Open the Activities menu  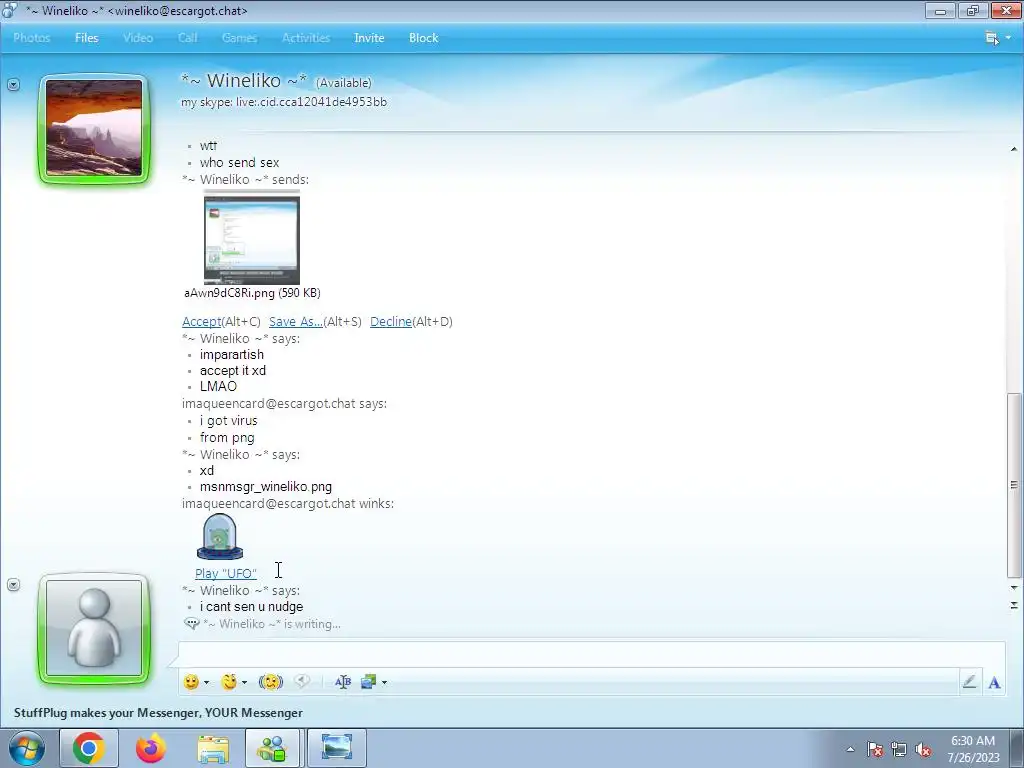(306, 38)
